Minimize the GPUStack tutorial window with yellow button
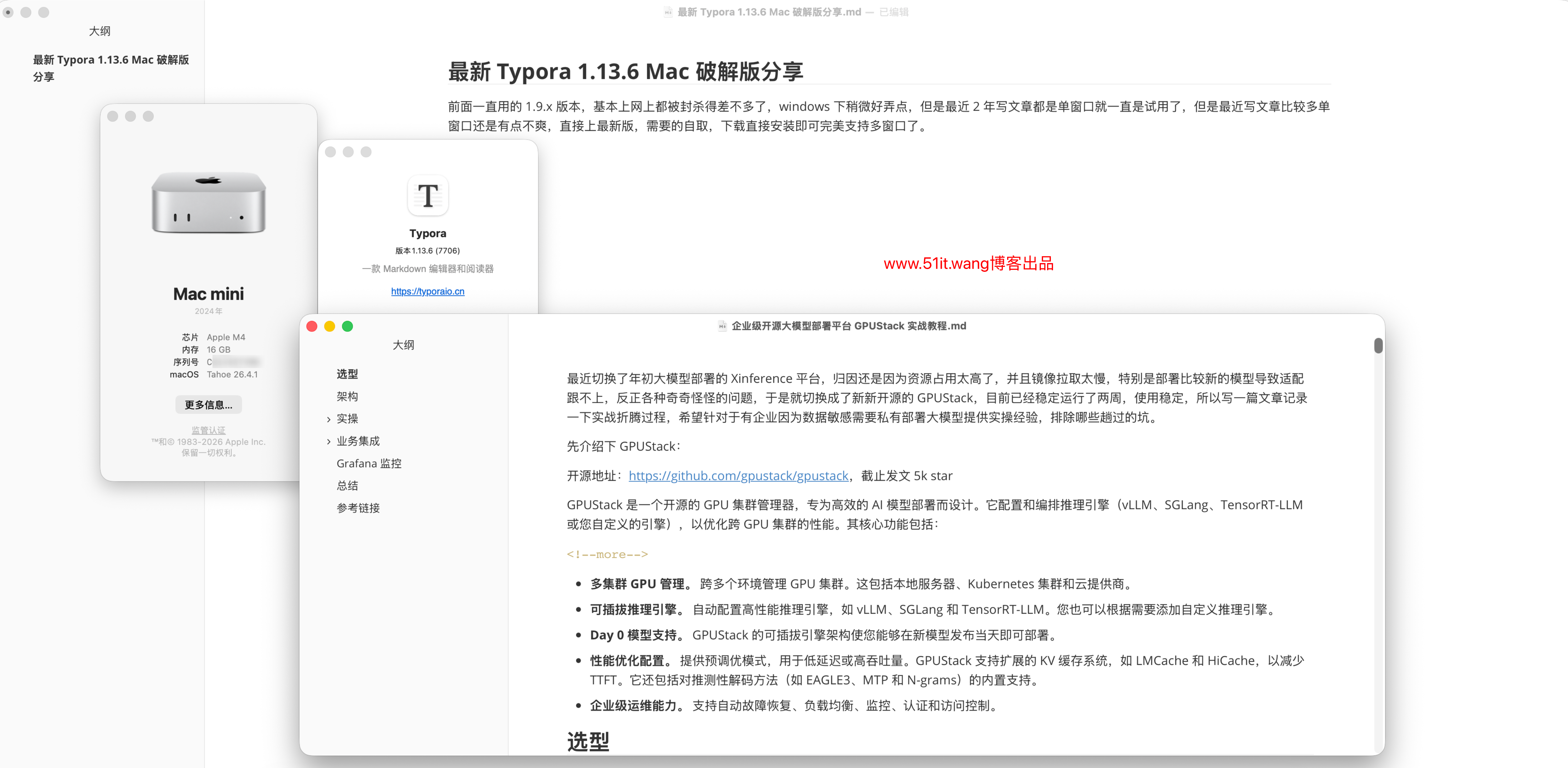Screen dimensions: 1568x768 pos(329,326)
